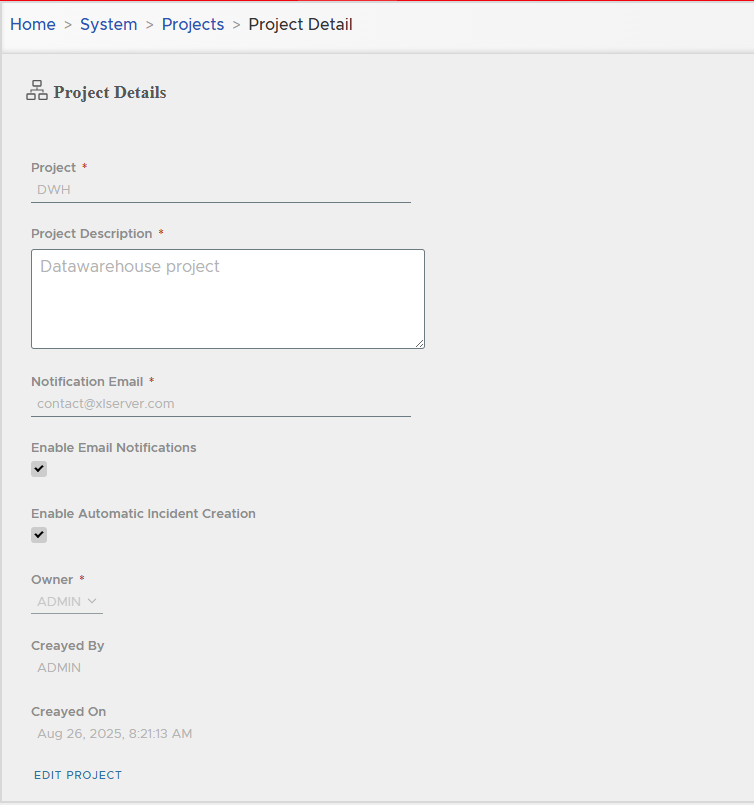
Task: Click the Enable Automatic Incident Creation label
Action: (x=143, y=514)
